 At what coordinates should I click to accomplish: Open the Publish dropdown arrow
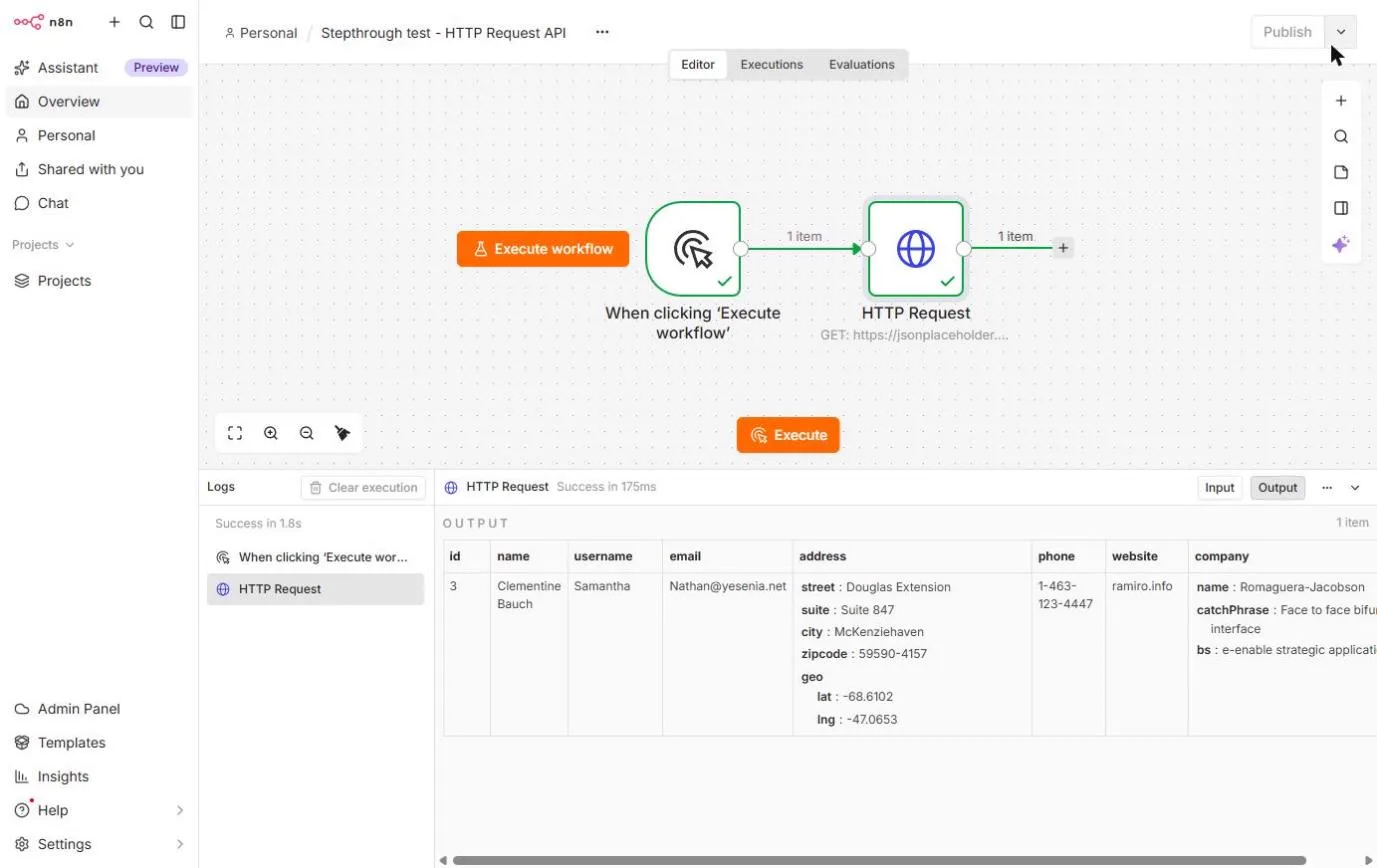click(1341, 32)
